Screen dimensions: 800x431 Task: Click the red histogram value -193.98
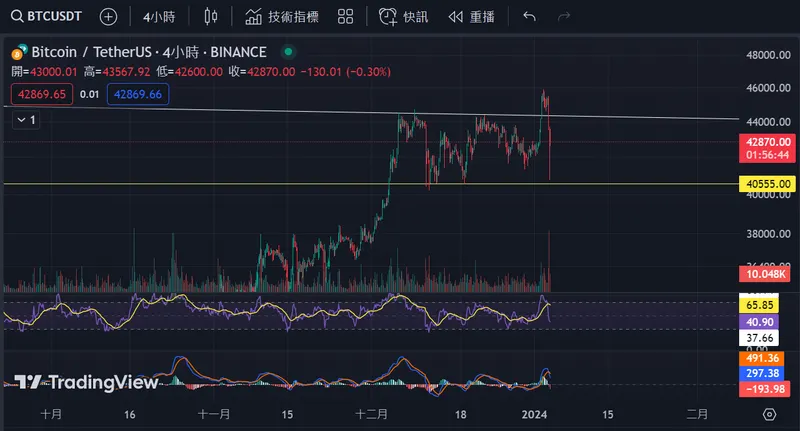coord(765,389)
